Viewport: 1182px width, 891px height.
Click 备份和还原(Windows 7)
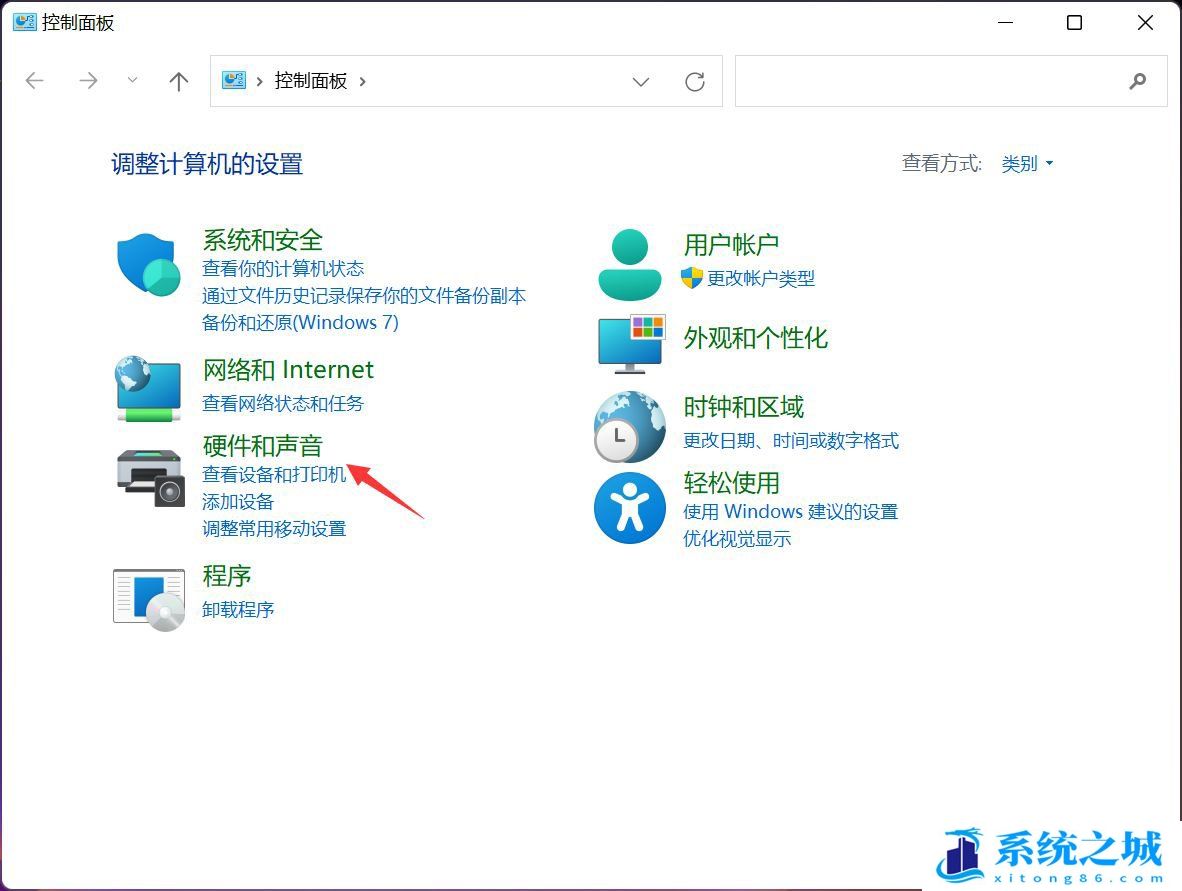point(301,322)
